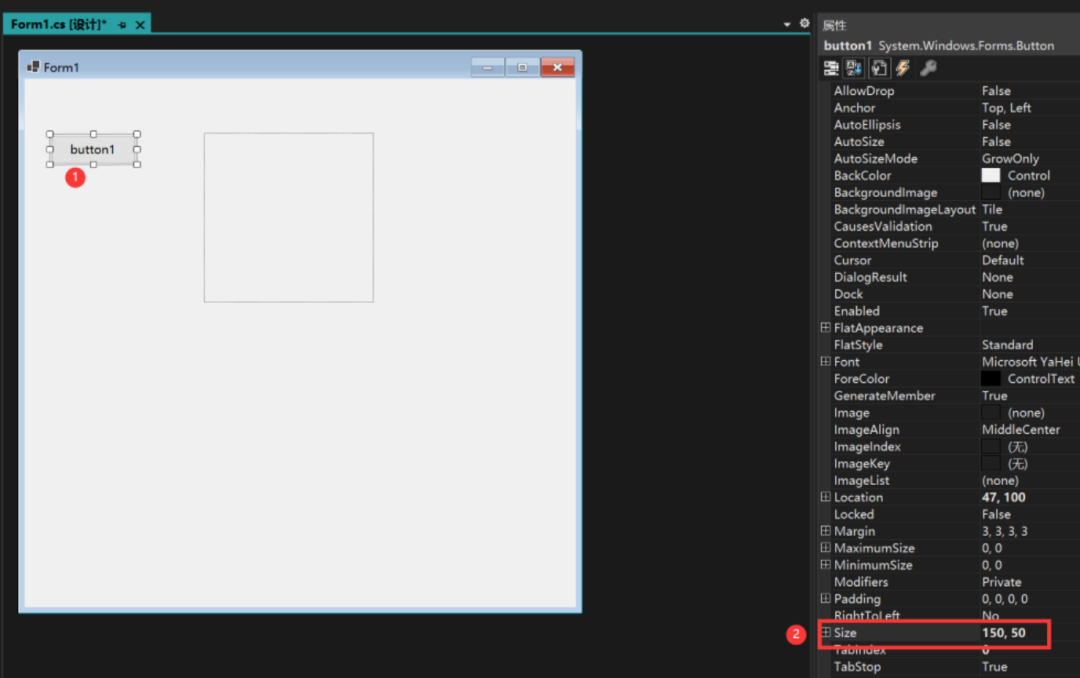Close the Form1.cs design tab
1080x678 pixels.
tap(140, 25)
